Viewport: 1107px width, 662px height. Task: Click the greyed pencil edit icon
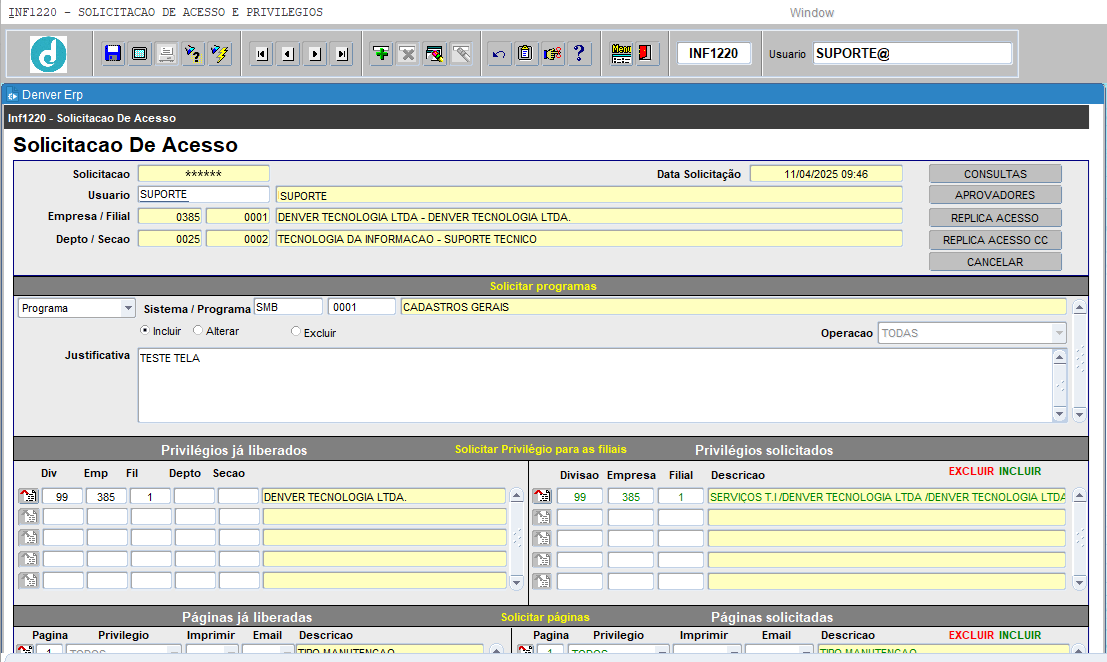[x=461, y=54]
